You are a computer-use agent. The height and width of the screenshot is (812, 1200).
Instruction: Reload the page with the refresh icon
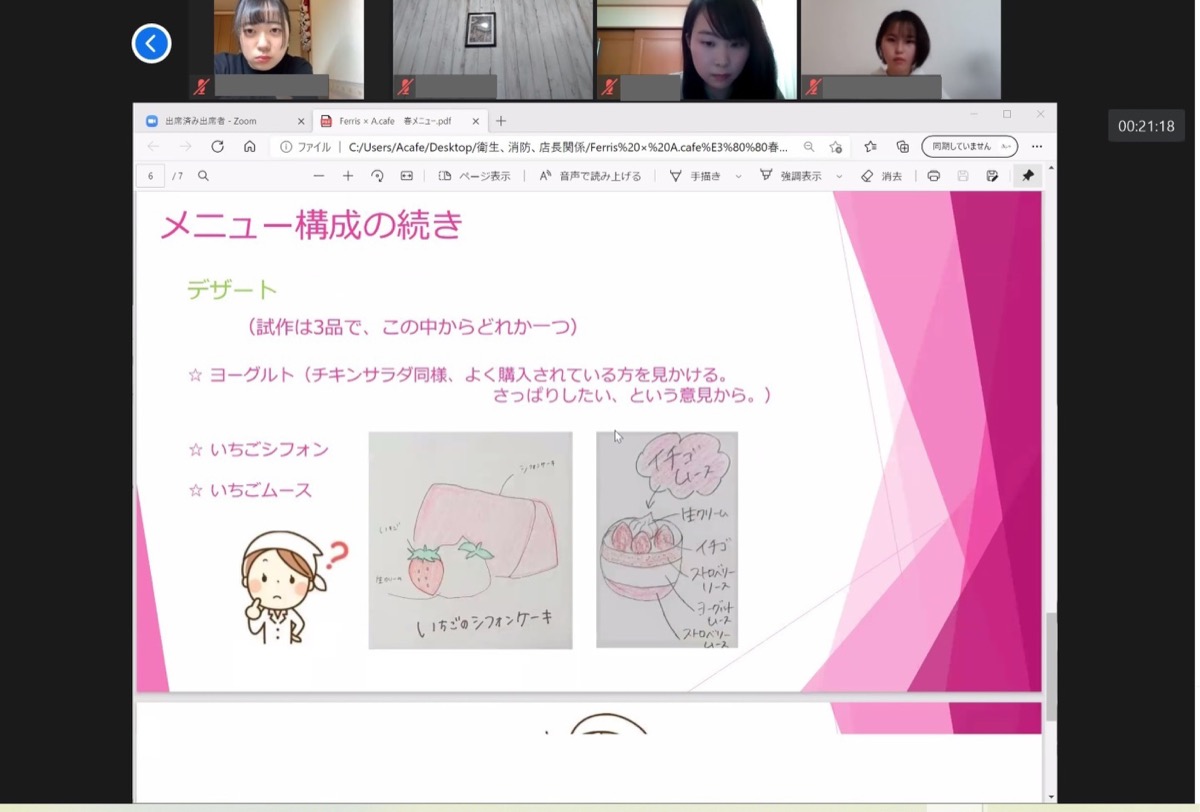point(217,146)
